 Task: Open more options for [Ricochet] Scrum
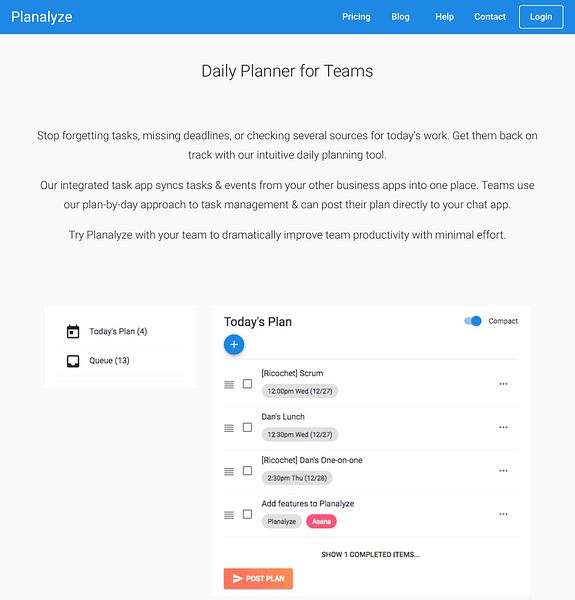(503, 384)
